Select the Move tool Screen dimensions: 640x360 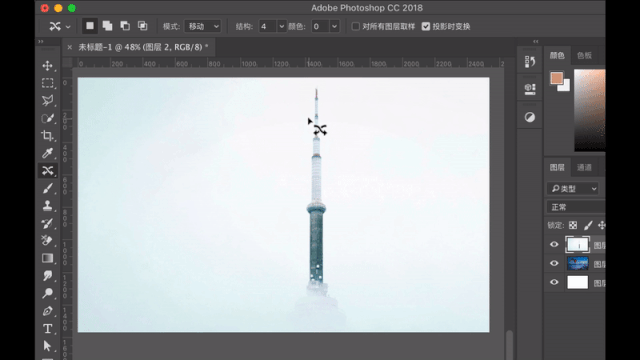point(47,66)
